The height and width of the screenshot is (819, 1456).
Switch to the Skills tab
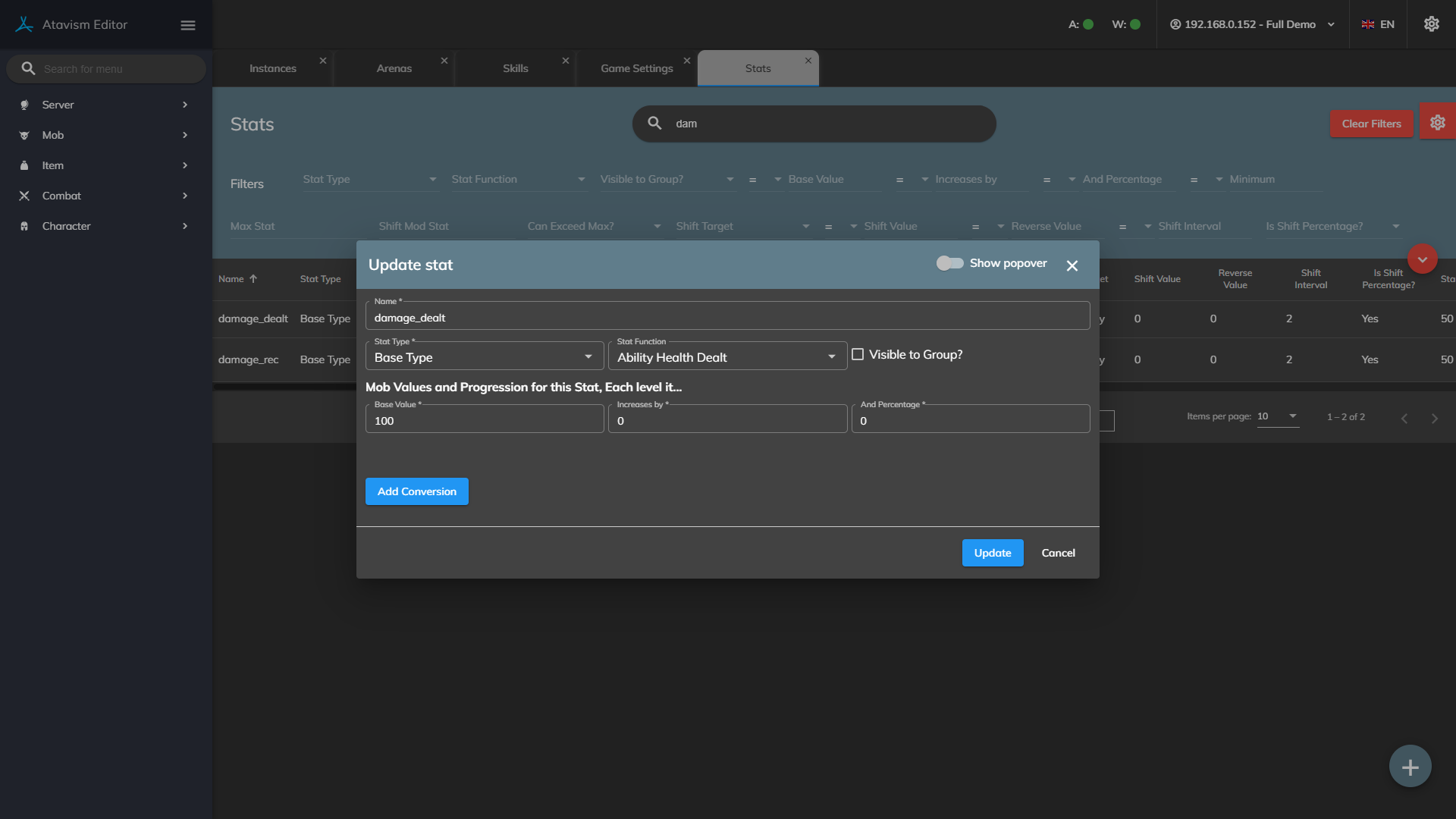(x=515, y=68)
